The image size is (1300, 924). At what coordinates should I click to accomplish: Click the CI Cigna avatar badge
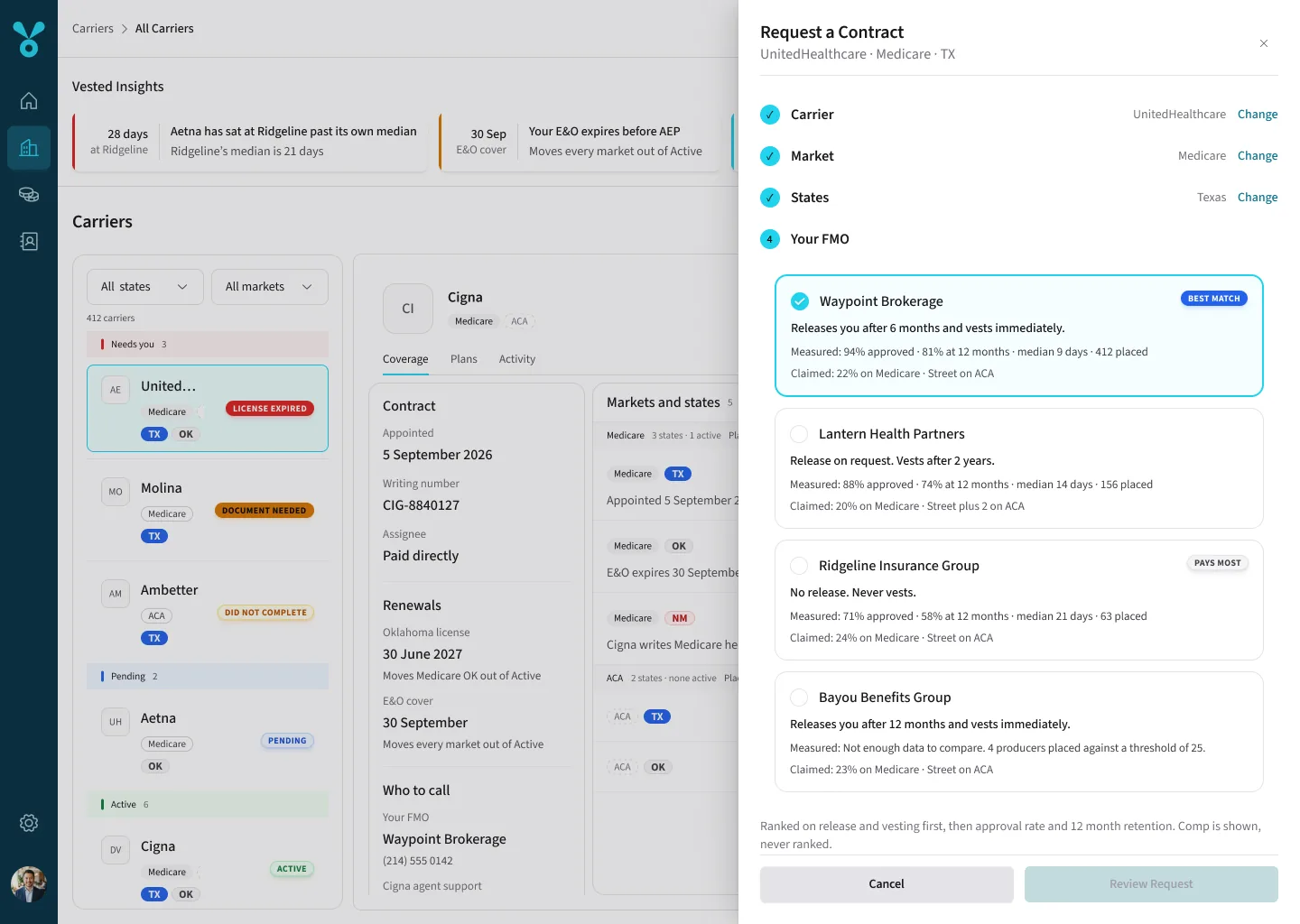[x=408, y=309]
